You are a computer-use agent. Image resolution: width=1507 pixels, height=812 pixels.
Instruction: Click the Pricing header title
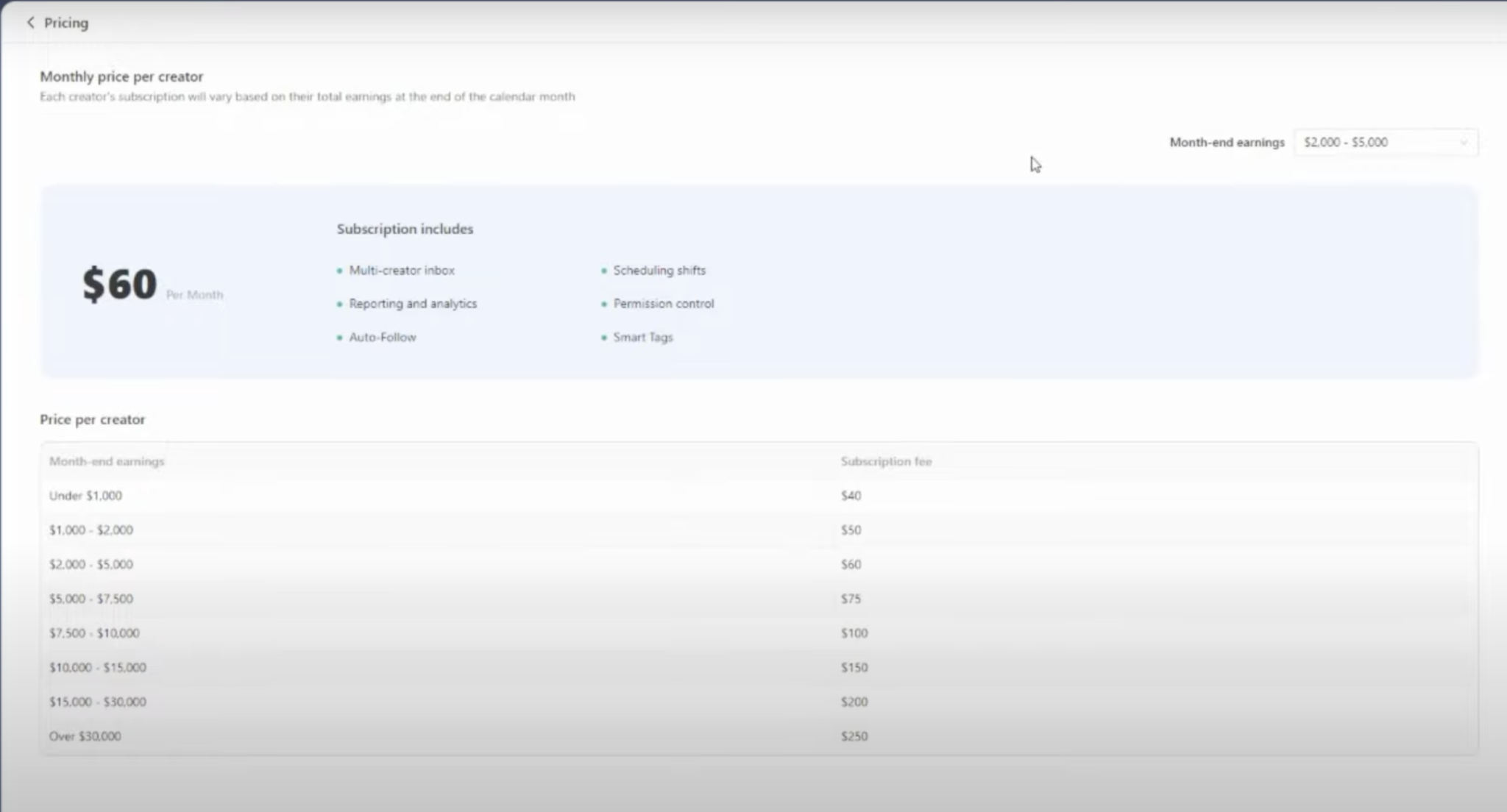66,23
